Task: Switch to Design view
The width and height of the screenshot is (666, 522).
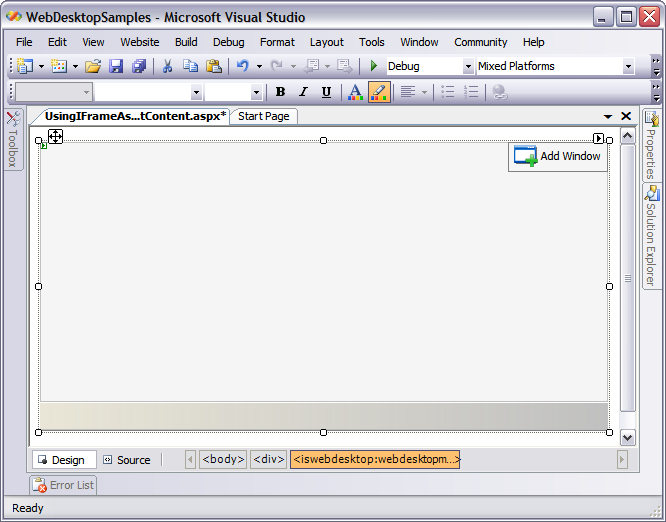Action: pyautogui.click(x=65, y=460)
